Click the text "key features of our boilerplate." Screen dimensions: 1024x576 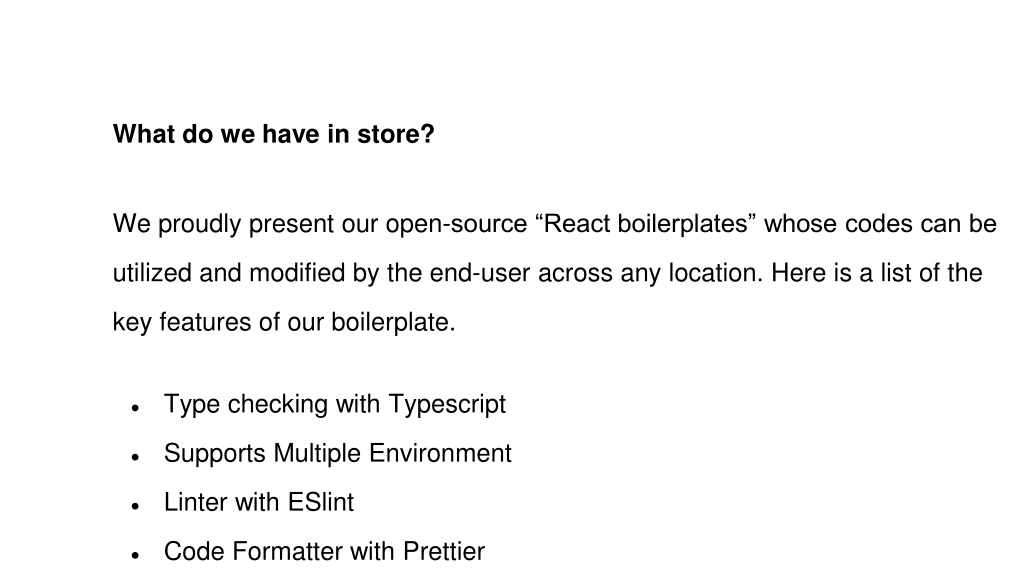(284, 323)
